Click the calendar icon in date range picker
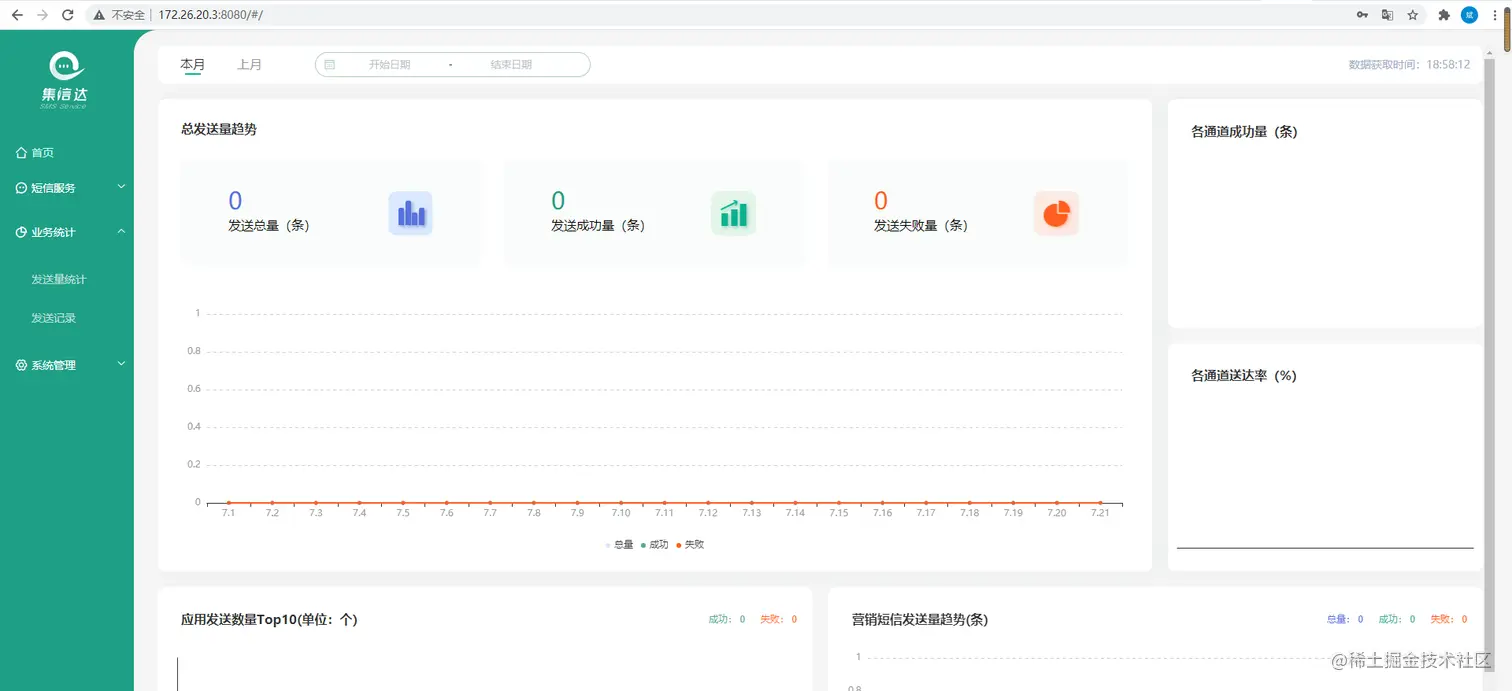The width and height of the screenshot is (1512, 691). pos(330,64)
